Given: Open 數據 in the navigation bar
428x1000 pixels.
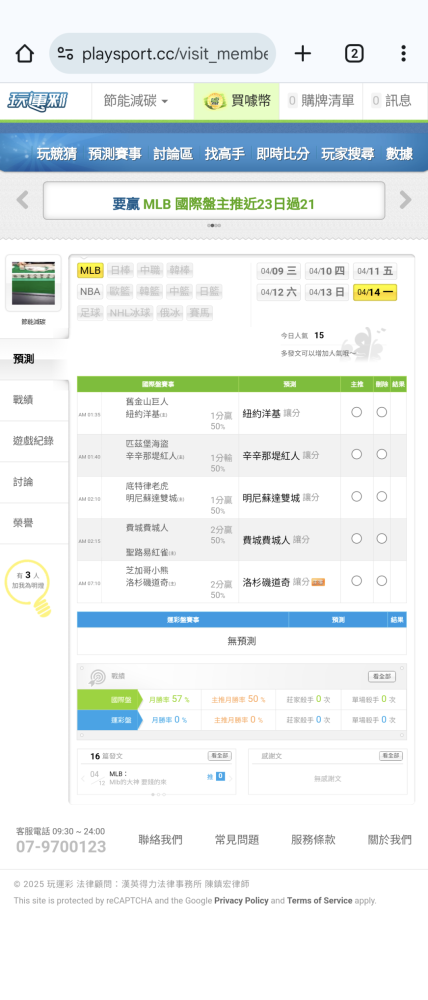Looking at the screenshot, I should pyautogui.click(x=399, y=154).
